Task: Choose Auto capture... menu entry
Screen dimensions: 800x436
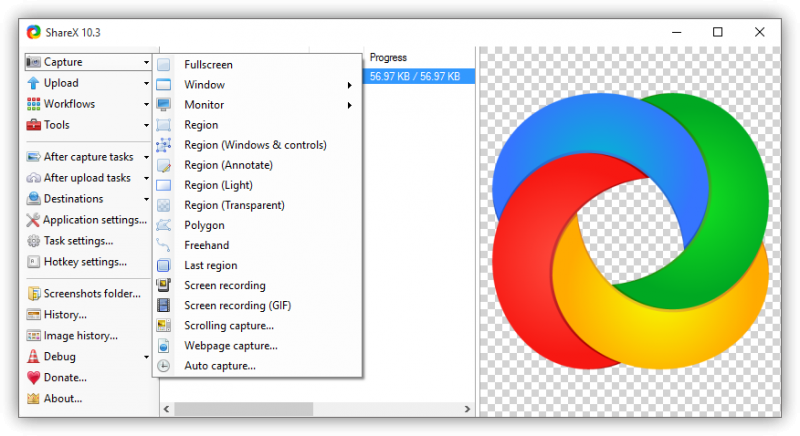Action: [x=258, y=366]
